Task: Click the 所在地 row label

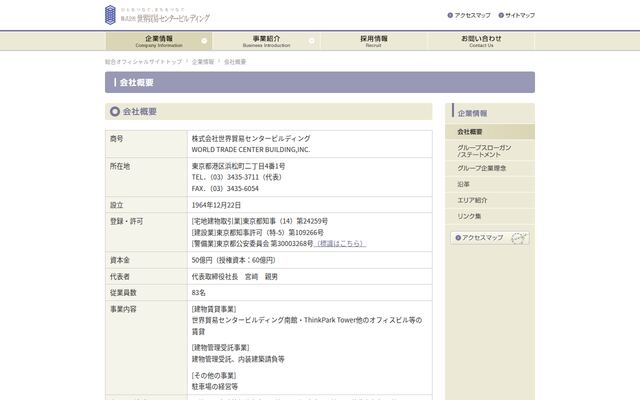Action: pyautogui.click(x=120, y=166)
